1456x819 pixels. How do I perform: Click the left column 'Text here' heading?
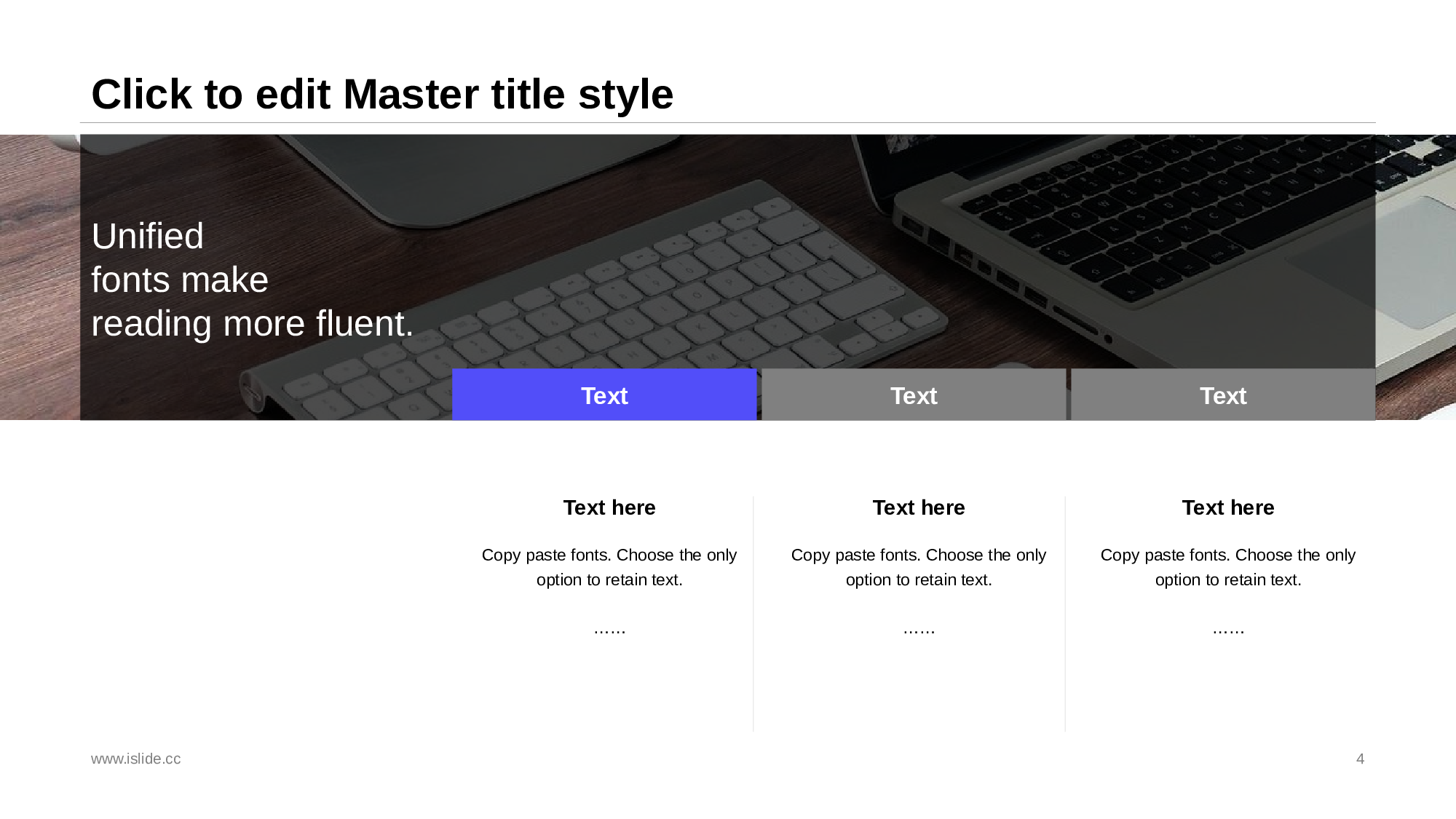609,507
